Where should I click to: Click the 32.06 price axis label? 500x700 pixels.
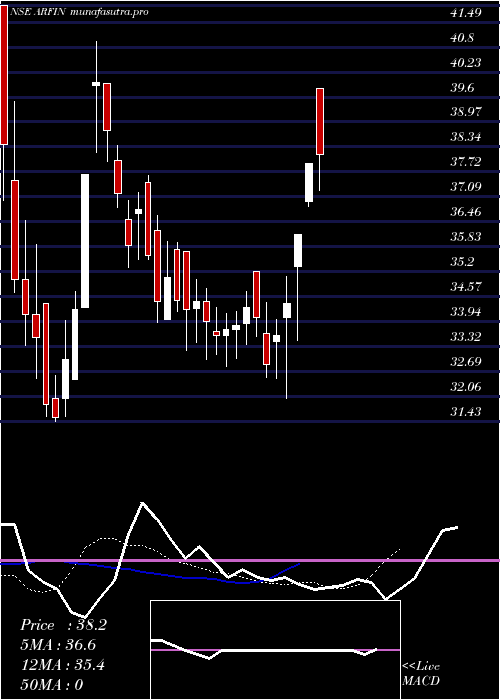pos(466,387)
